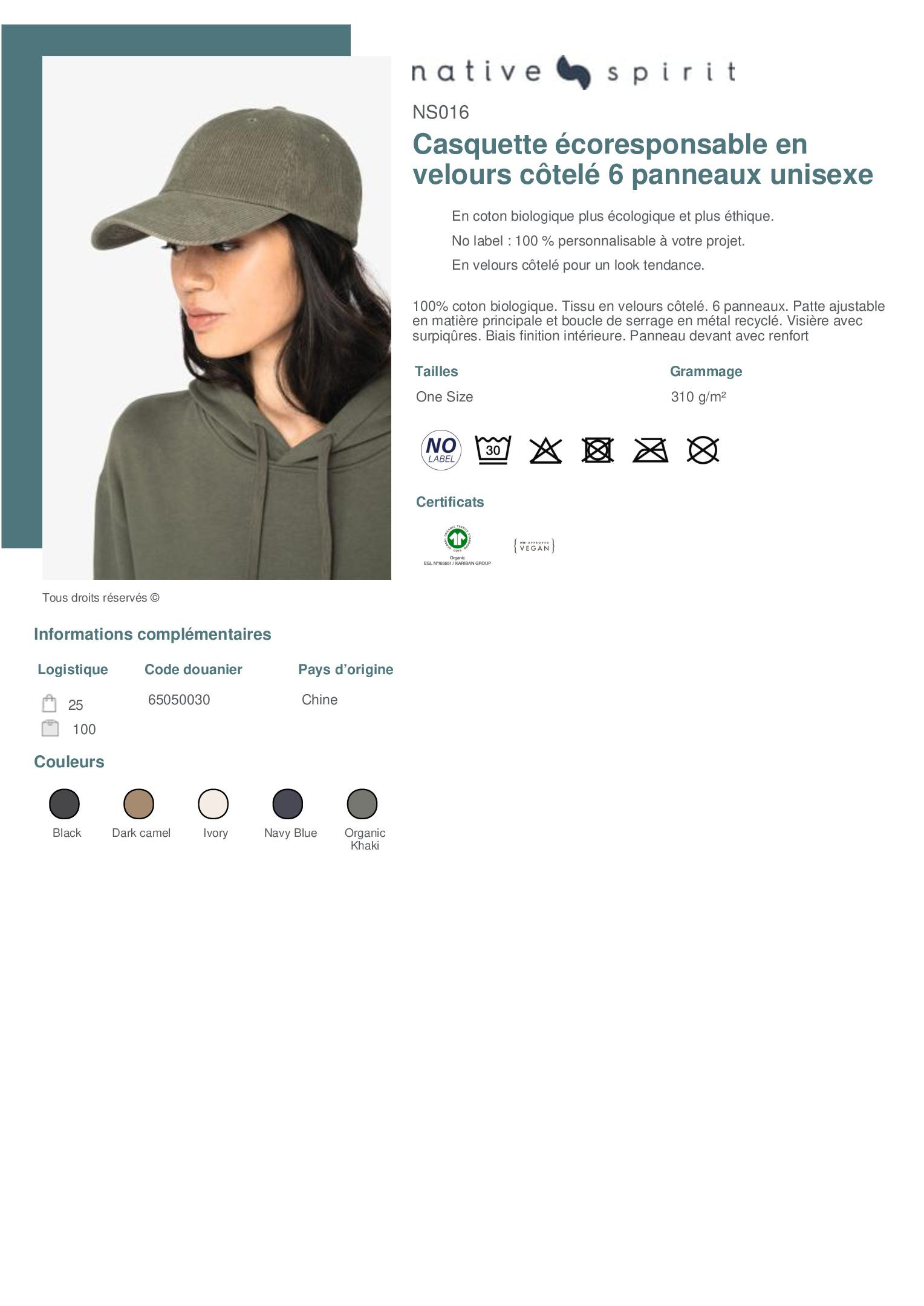Click the native spirit brand logo
Screen dimensions: 924x1306
(573, 72)
